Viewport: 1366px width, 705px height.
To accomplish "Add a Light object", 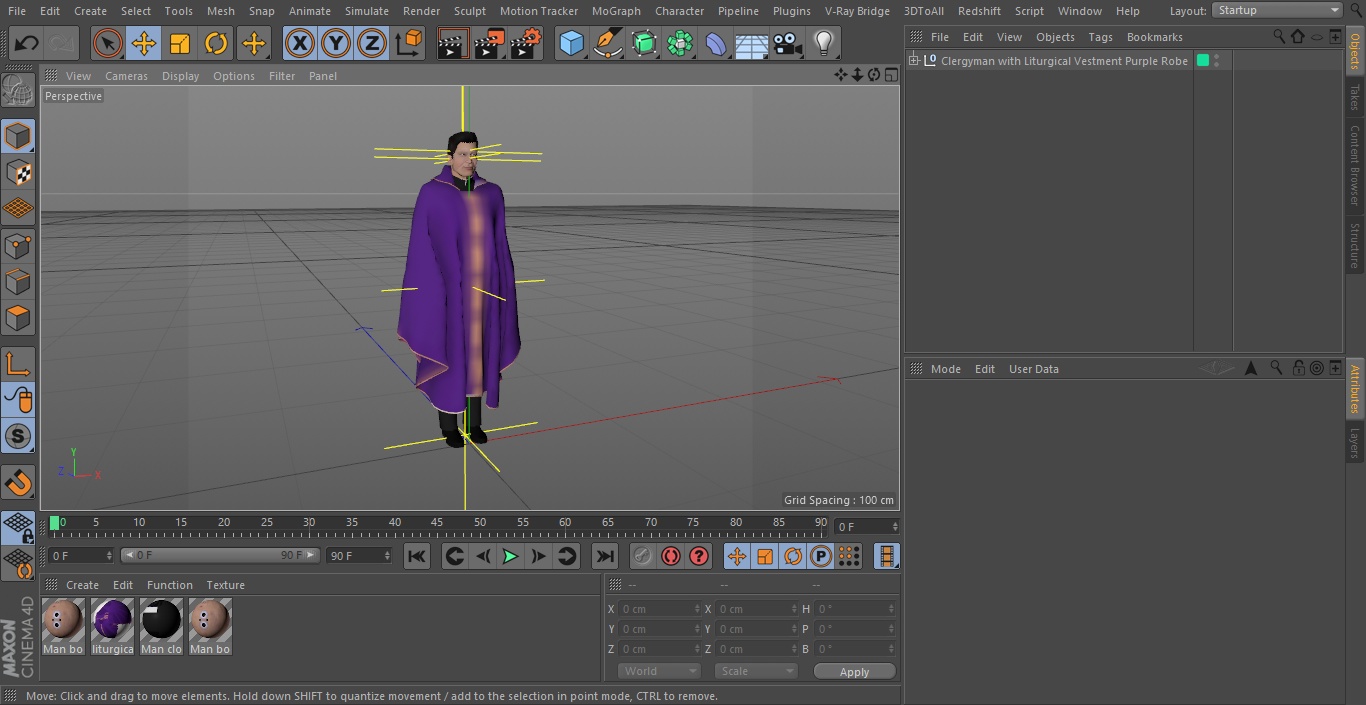I will click(x=823, y=43).
